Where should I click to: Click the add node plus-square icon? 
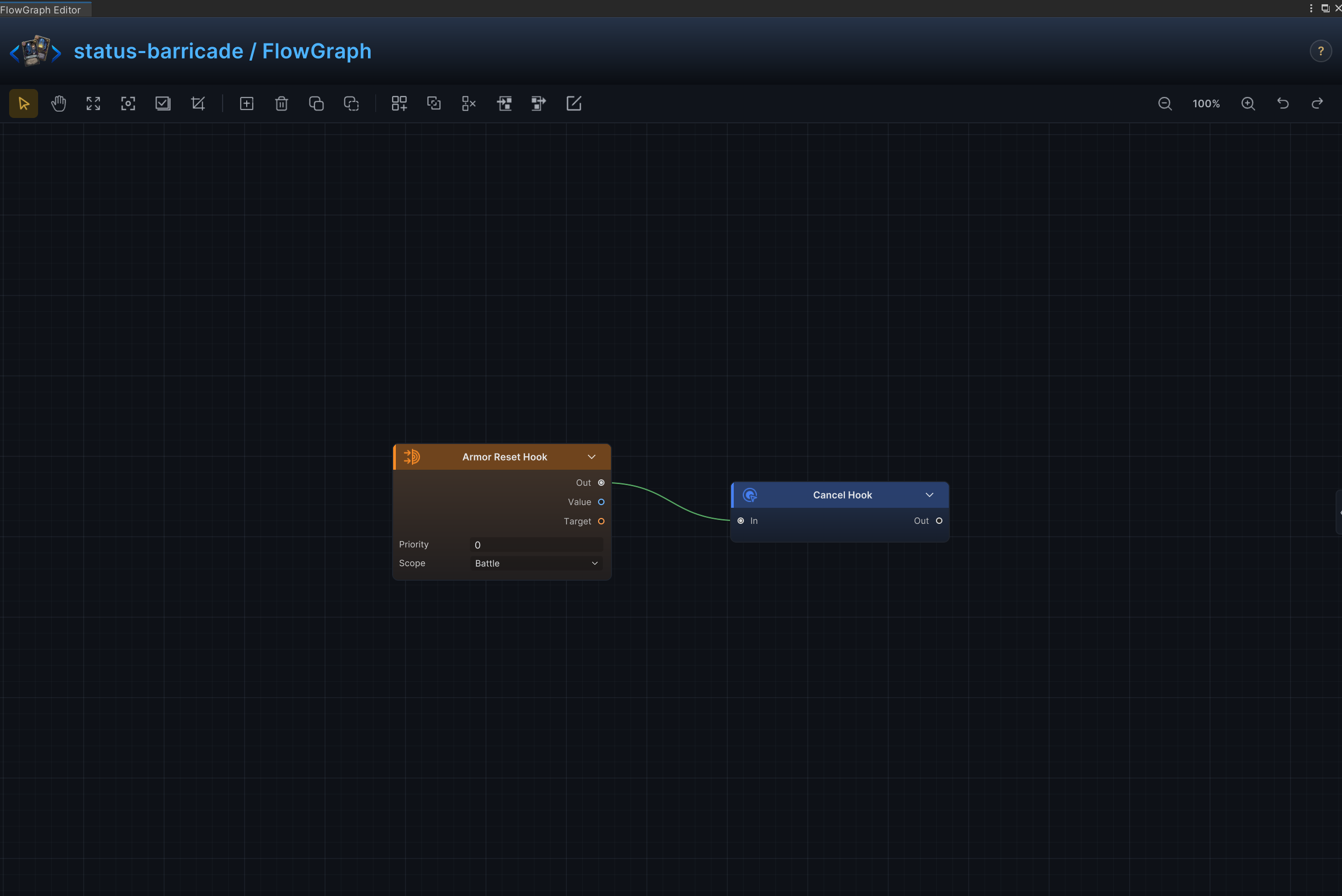pos(246,103)
